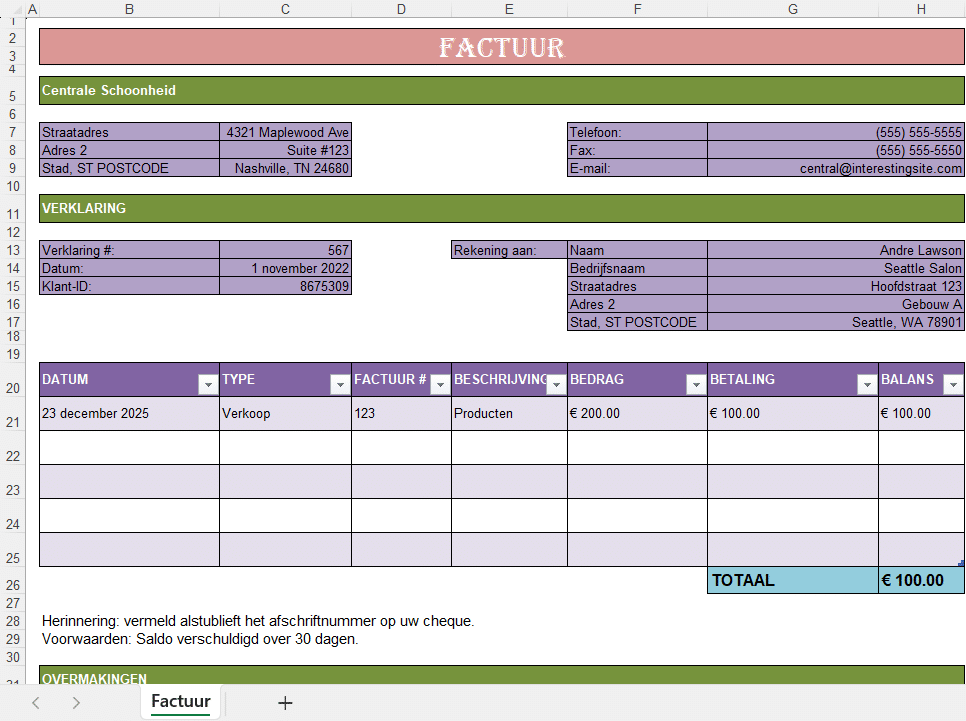This screenshot has width=966, height=721.
Task: Open the BEDRAG column filter dropdown
Action: point(695,383)
